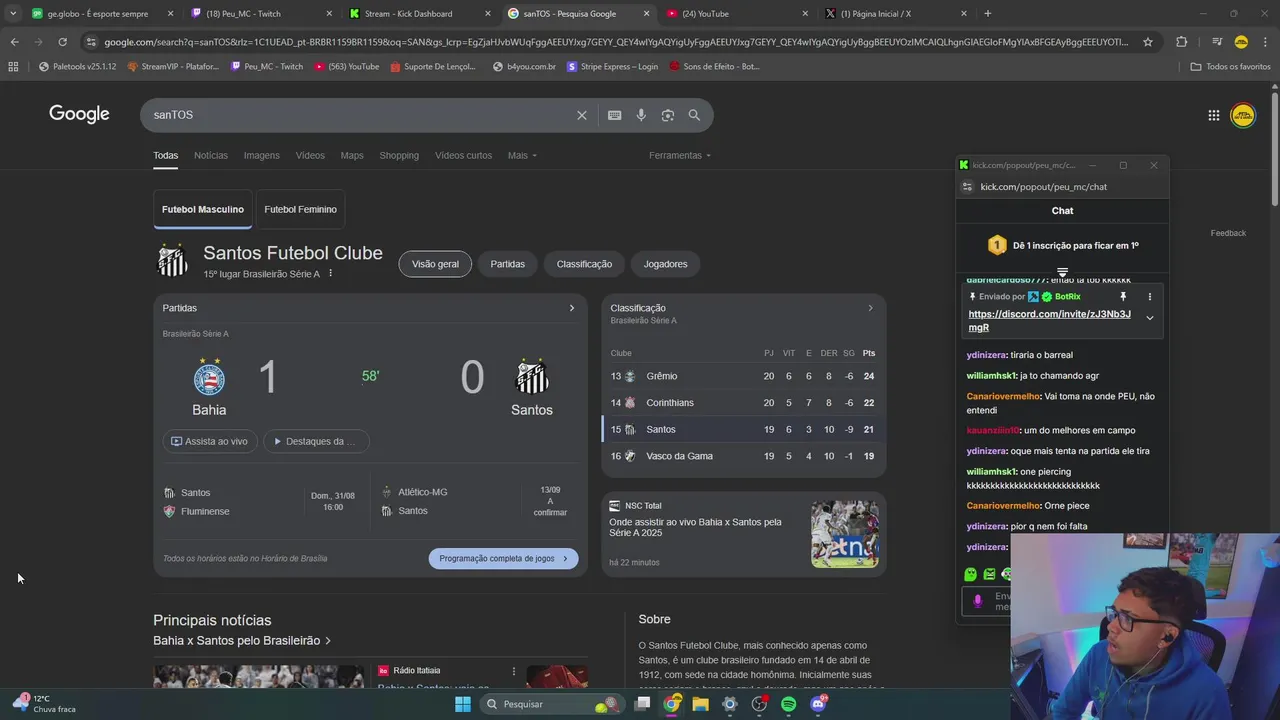
Task: Click Assista ao vivo button
Action: 210,441
